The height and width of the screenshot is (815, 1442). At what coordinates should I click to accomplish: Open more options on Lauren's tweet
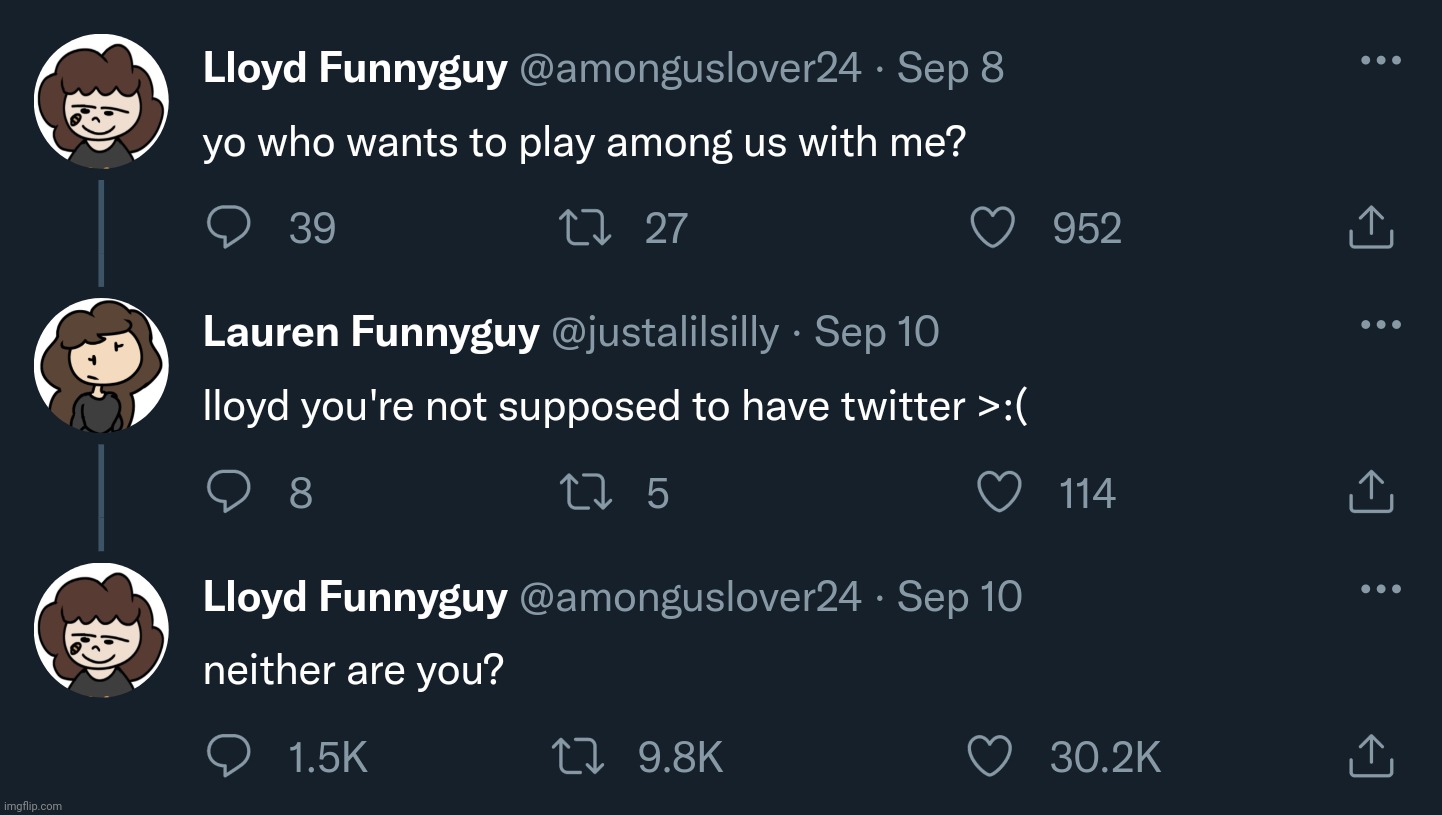pos(1381,324)
